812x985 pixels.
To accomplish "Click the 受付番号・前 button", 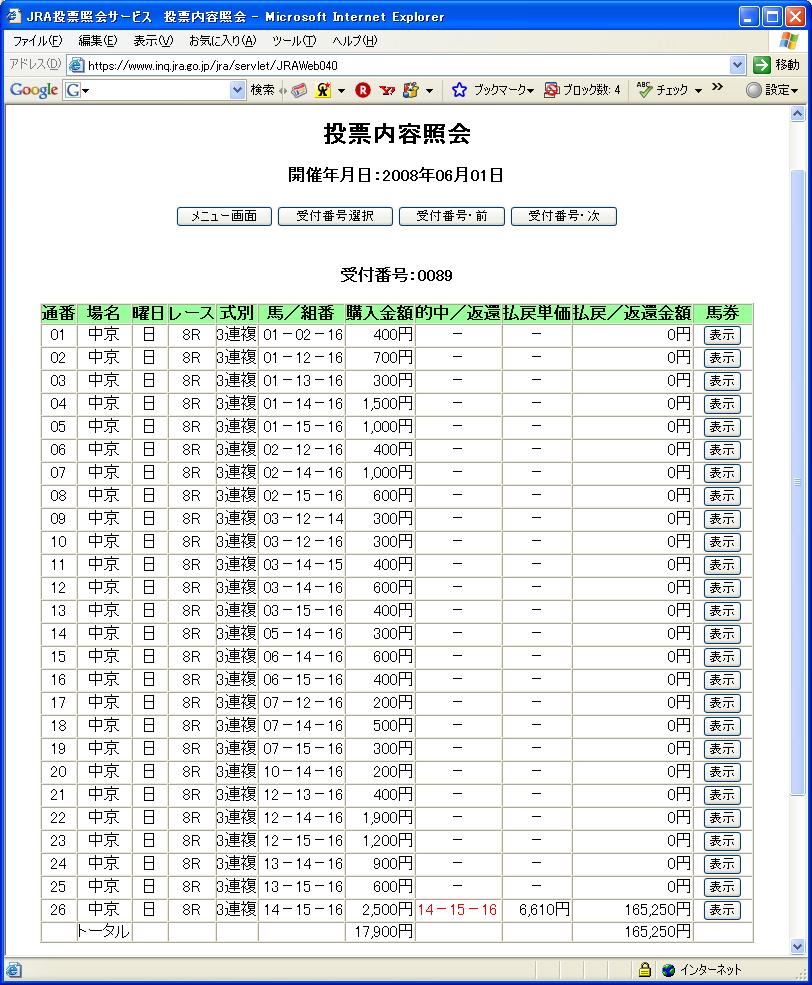I will 452,216.
